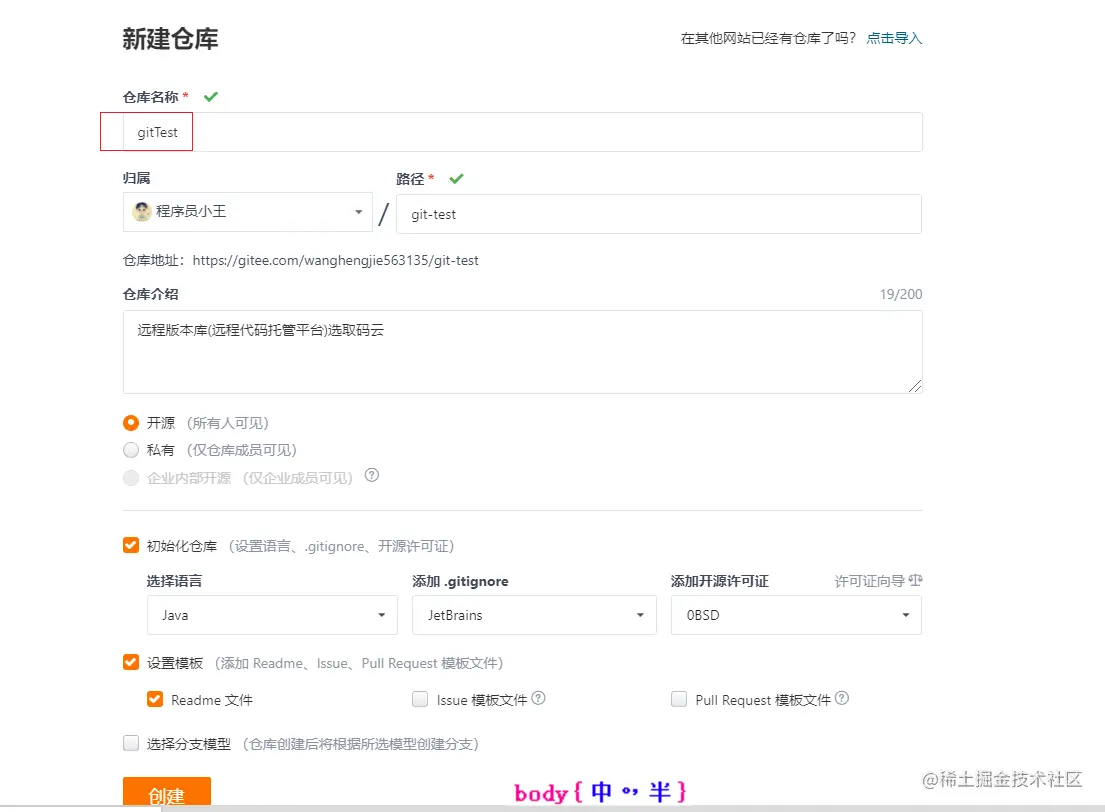Click the textarea resize handle of 仓库介绍
The image size is (1105, 812).
click(x=915, y=386)
